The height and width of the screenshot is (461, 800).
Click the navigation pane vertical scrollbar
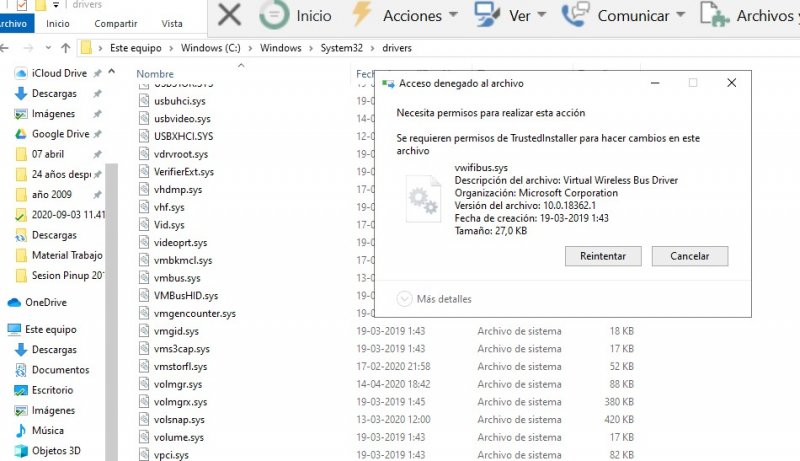pos(111,311)
